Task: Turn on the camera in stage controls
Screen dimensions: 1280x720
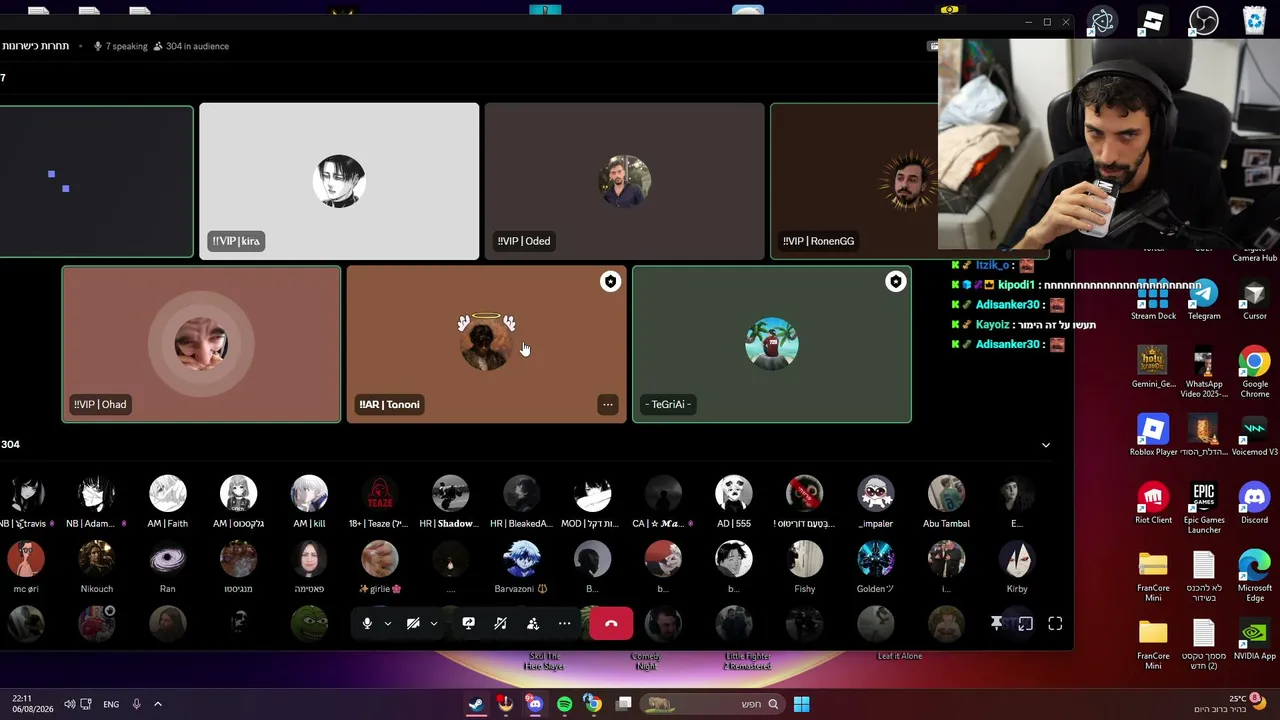Action: 413,624
